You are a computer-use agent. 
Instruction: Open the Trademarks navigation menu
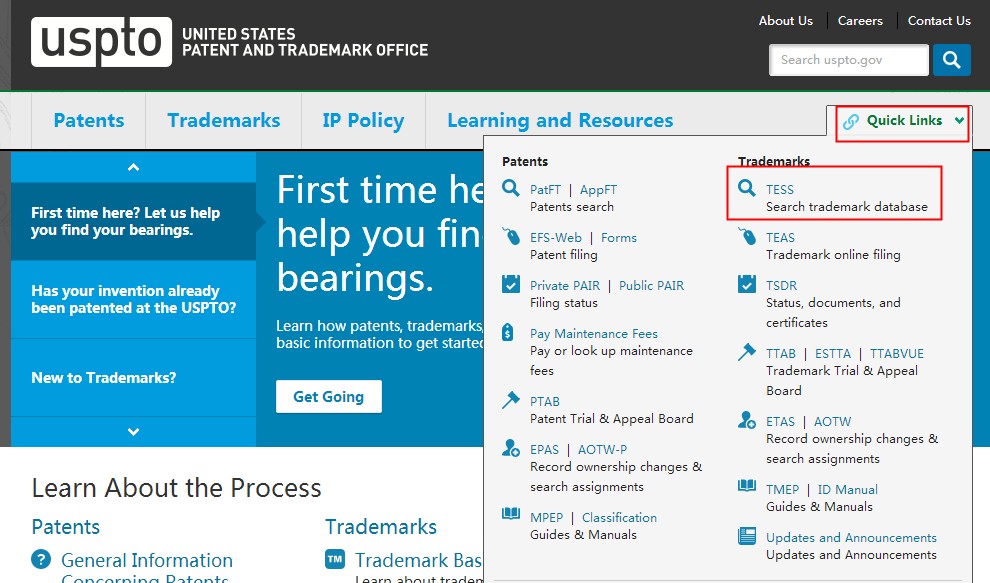click(x=224, y=120)
